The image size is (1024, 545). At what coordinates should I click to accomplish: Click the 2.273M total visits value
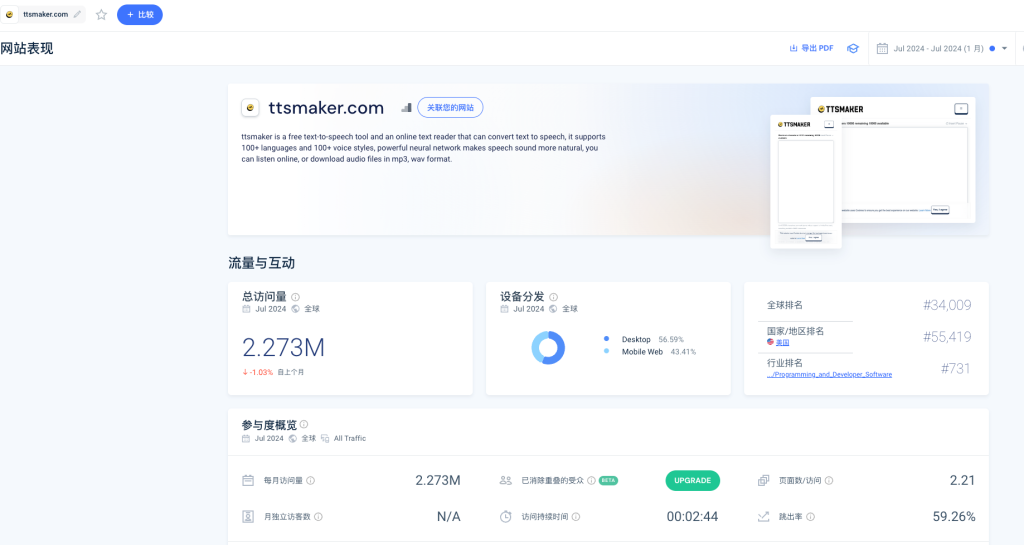[283, 348]
